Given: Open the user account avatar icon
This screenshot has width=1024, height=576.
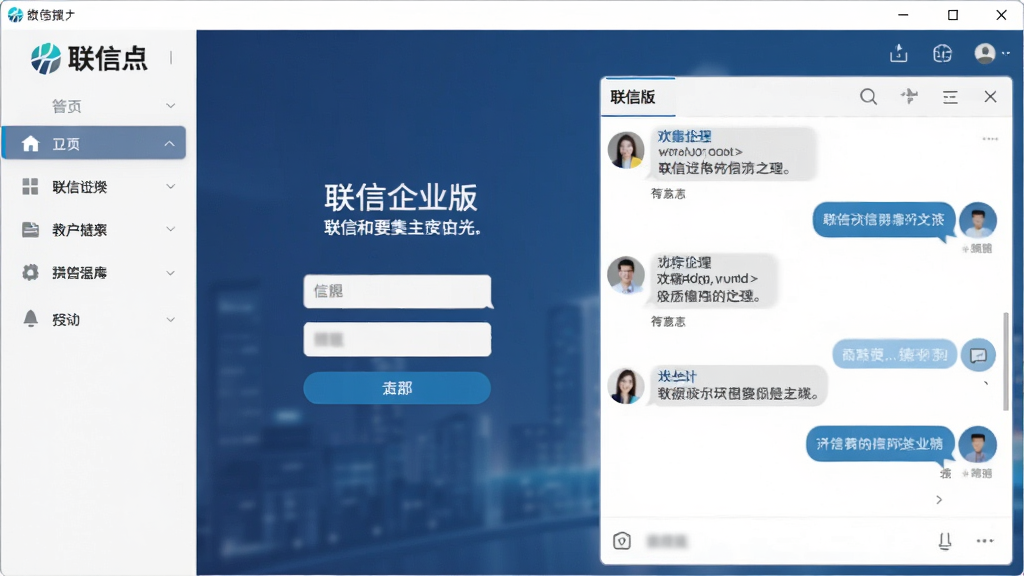Looking at the screenshot, I should (985, 53).
